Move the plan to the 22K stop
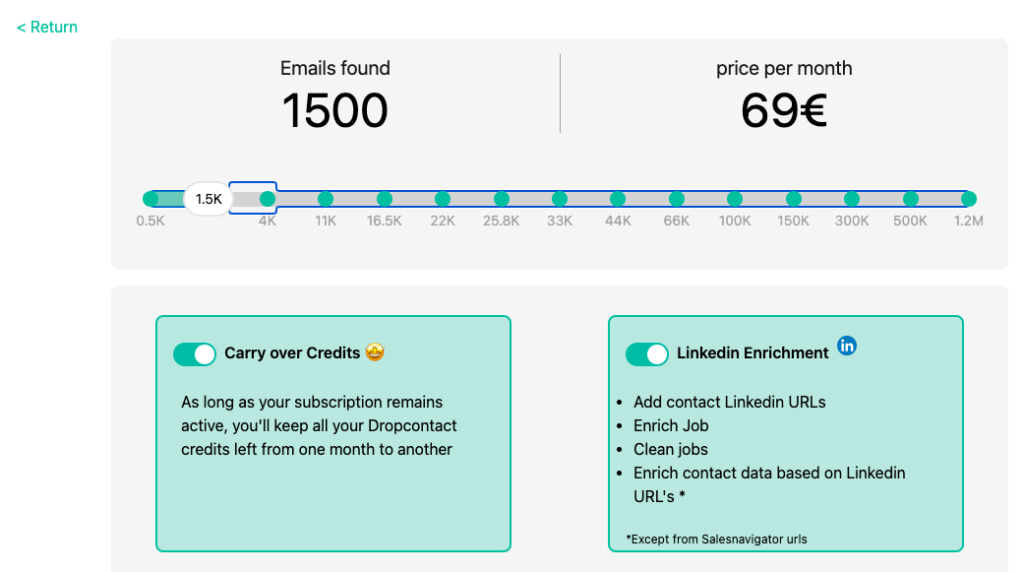The width and height of the screenshot is (1024, 572). pos(442,199)
